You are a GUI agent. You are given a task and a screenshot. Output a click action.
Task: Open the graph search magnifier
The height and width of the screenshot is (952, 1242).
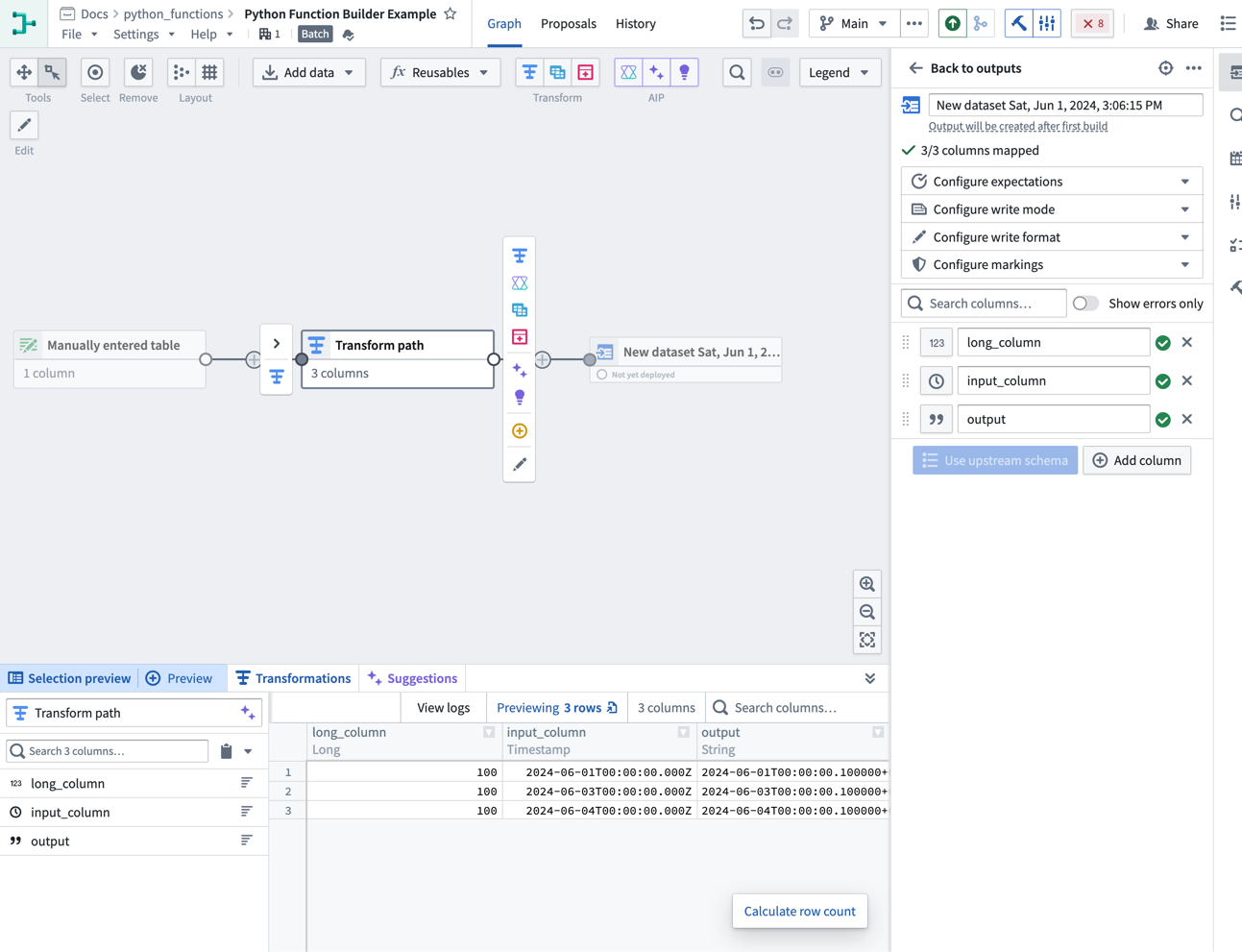tap(737, 72)
